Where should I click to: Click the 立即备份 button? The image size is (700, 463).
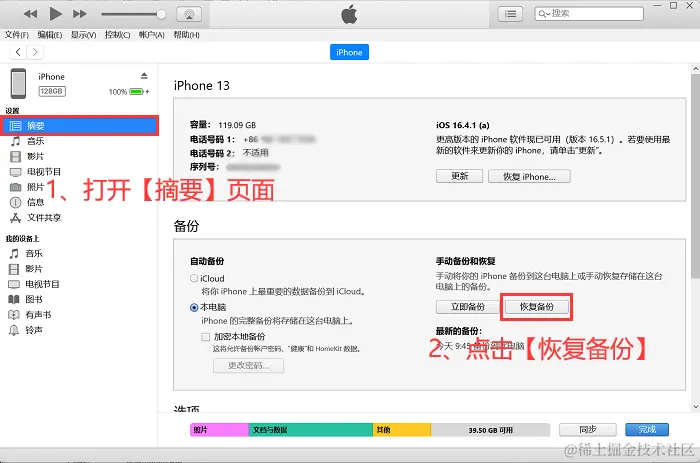(x=467, y=307)
